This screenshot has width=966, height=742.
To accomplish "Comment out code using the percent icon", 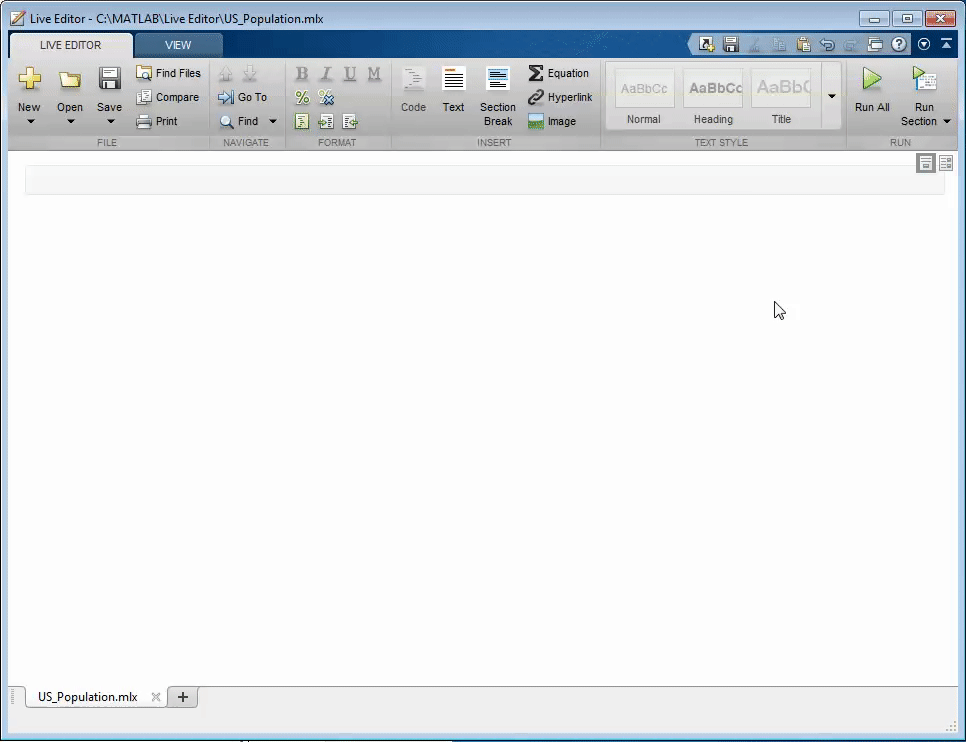I will (x=301, y=97).
